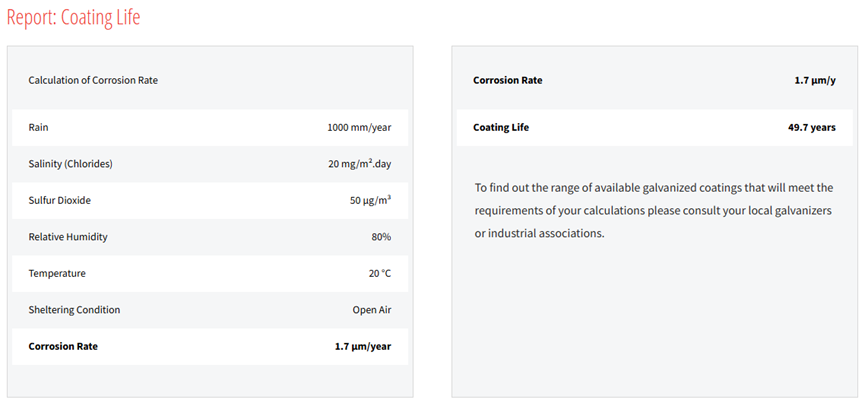The image size is (865, 406).
Task: Click the Sulfur Dioxide row label
Action: click(x=59, y=200)
